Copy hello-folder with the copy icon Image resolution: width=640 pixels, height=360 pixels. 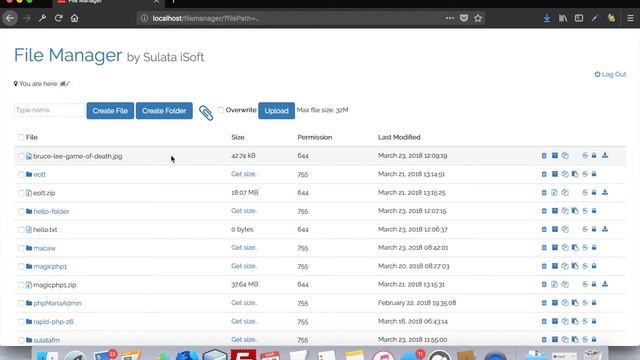tap(565, 211)
